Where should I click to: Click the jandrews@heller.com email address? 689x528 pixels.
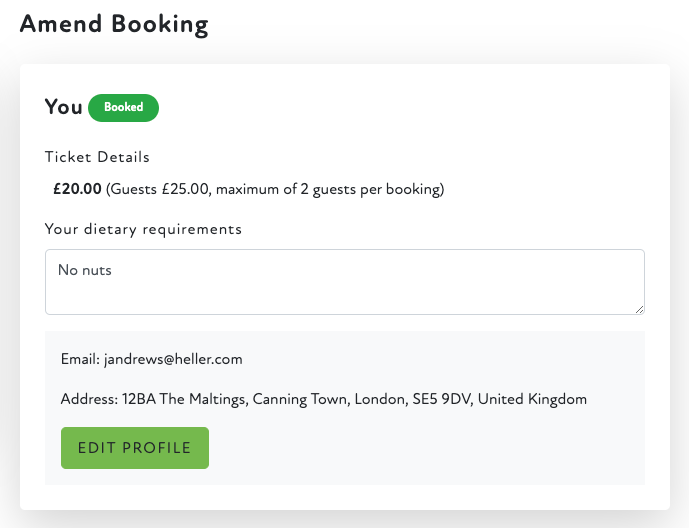coord(173,359)
